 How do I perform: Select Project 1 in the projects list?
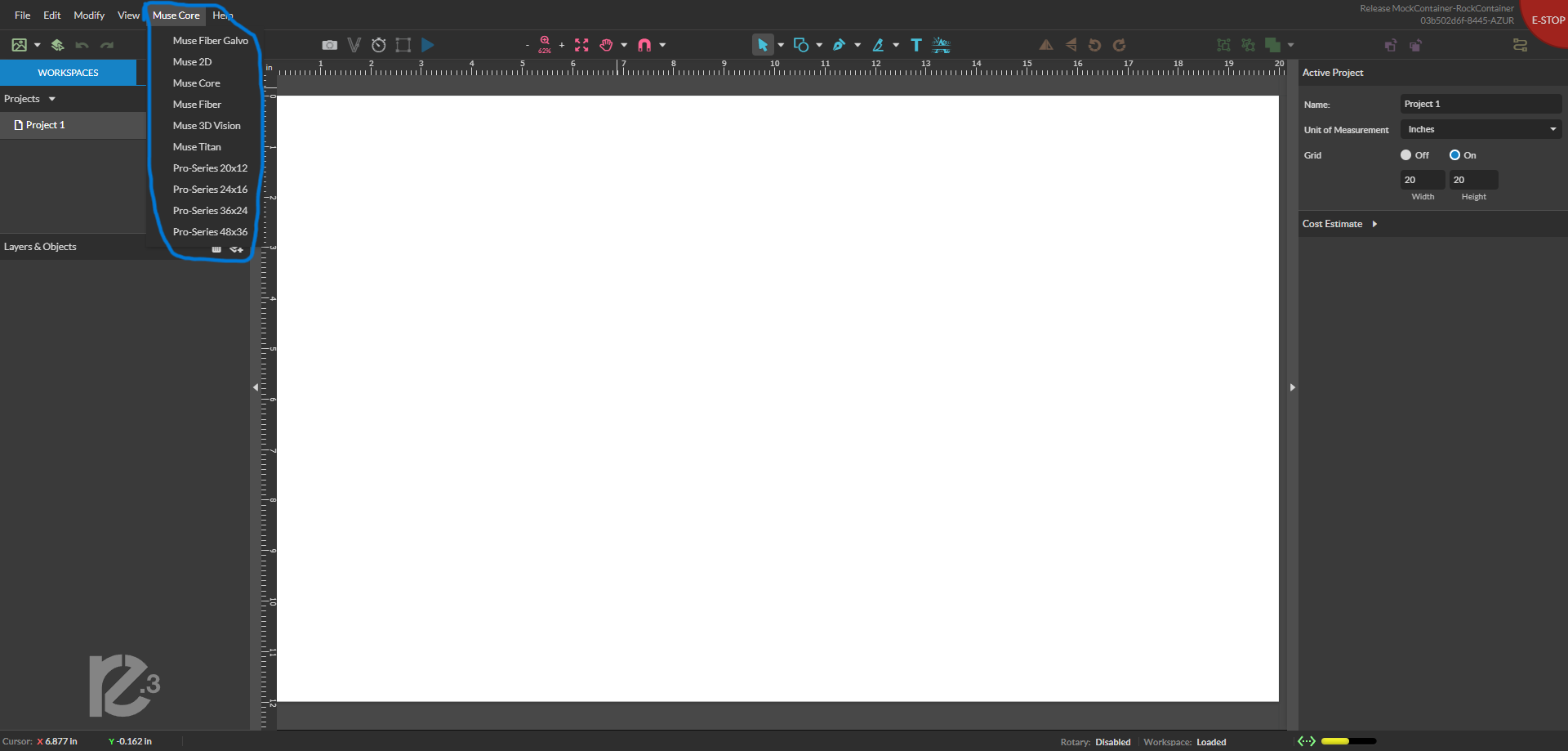[x=73, y=125]
